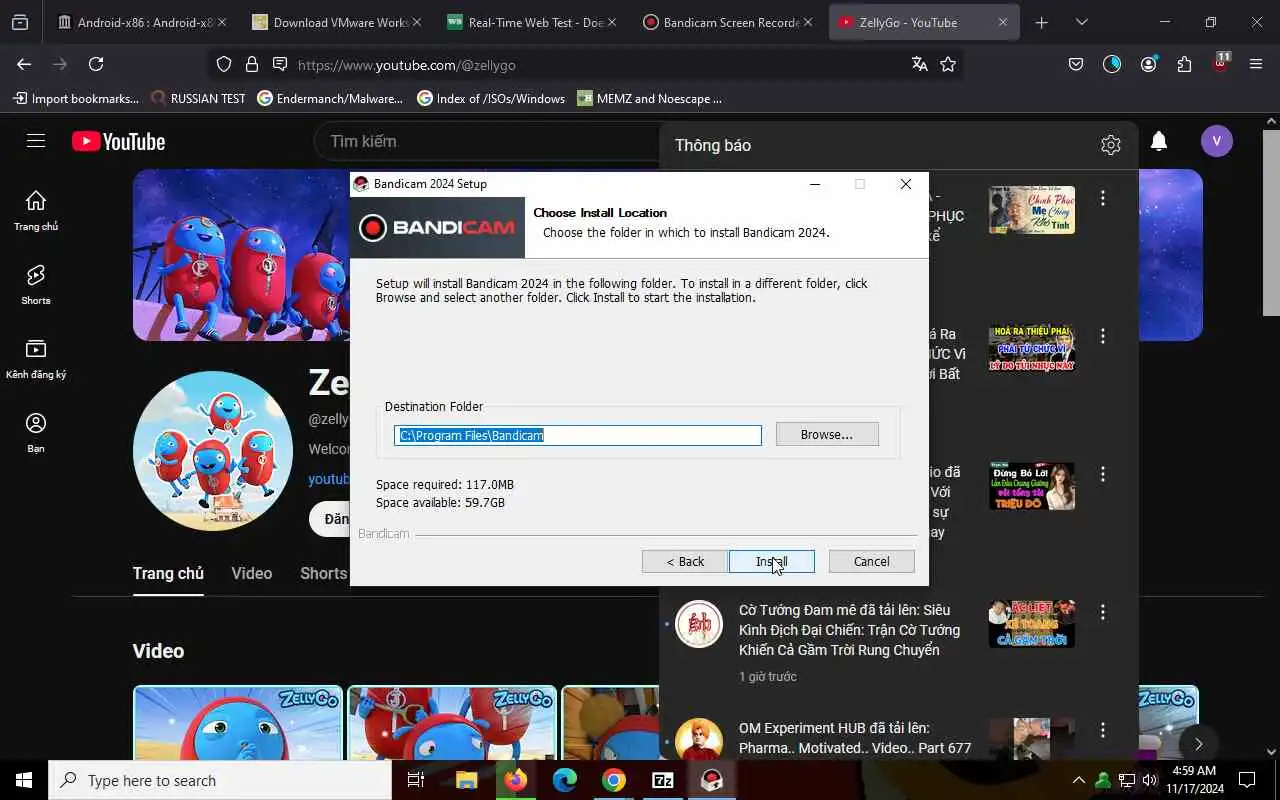Open the browser extensions icon
Screen dimensions: 1280x800
1184,64
